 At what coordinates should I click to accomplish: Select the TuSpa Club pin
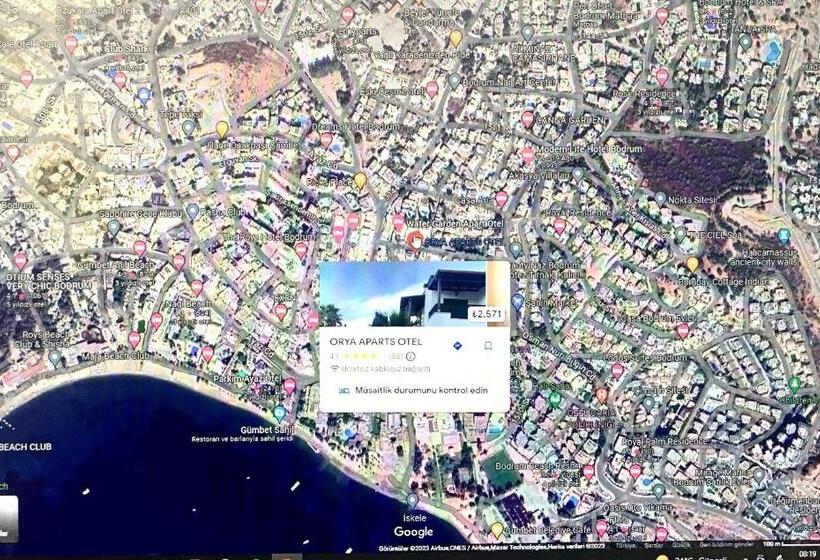click(x=193, y=212)
